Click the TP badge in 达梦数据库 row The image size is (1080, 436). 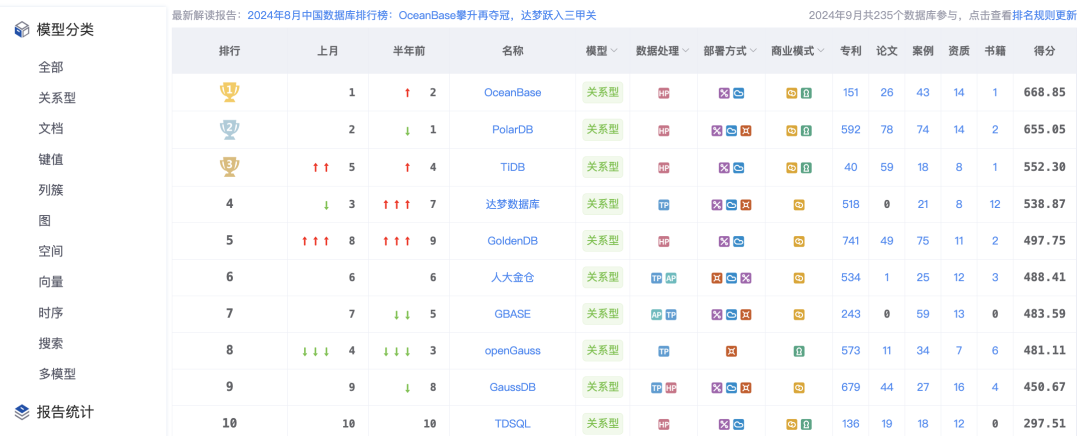click(x=664, y=205)
